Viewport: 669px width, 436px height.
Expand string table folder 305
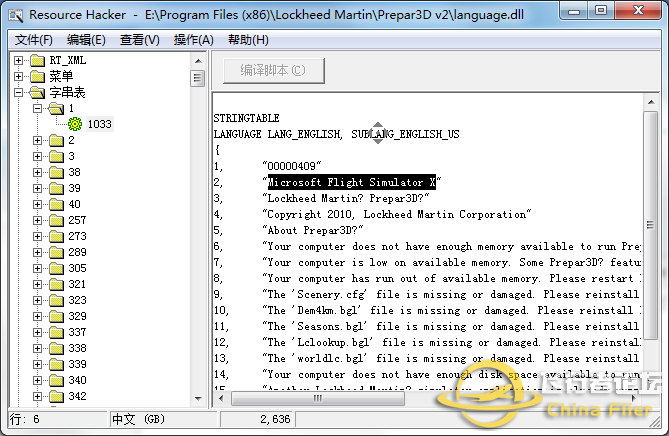[x=38, y=268]
